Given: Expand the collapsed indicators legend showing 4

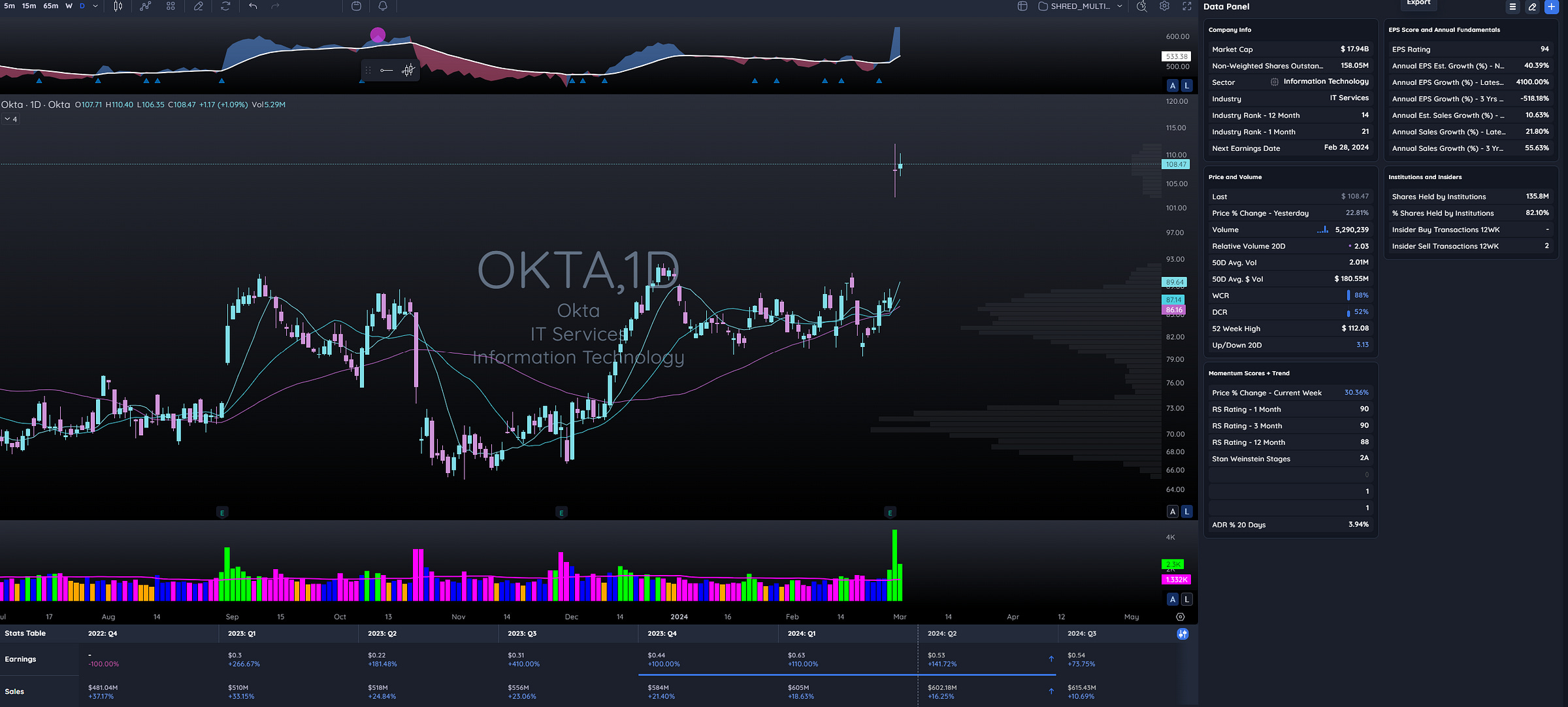Looking at the screenshot, I should pyautogui.click(x=10, y=119).
